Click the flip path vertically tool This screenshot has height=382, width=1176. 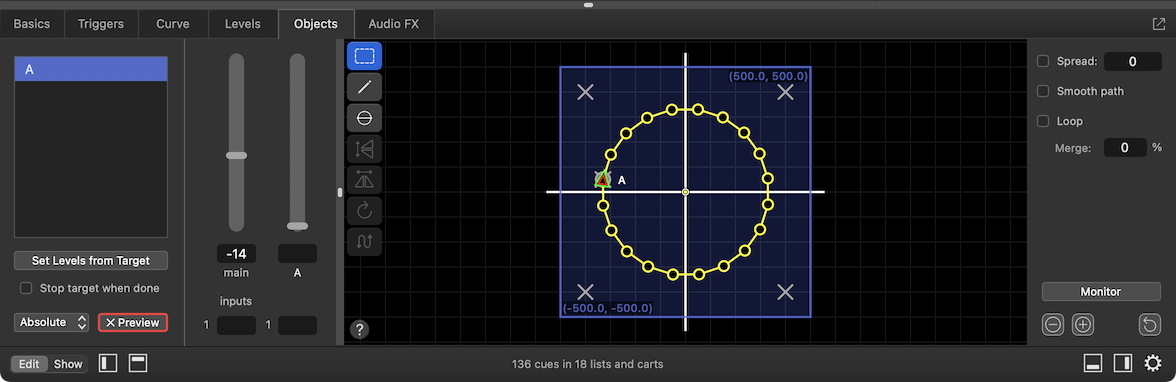click(364, 149)
